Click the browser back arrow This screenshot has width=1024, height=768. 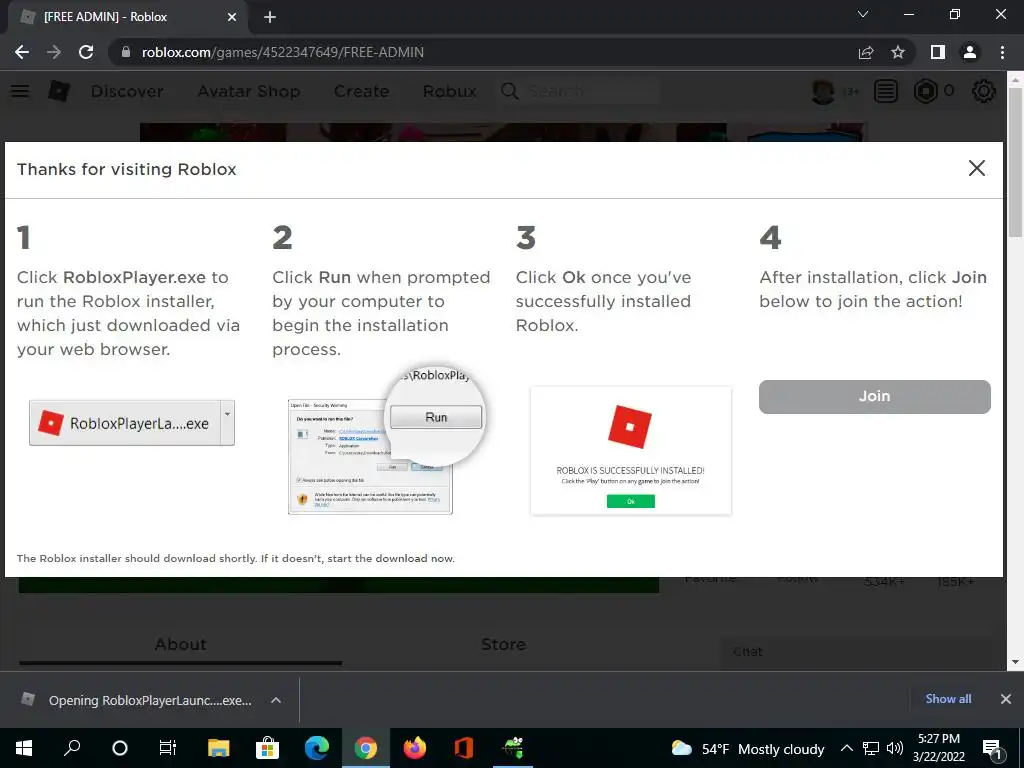pos(22,52)
